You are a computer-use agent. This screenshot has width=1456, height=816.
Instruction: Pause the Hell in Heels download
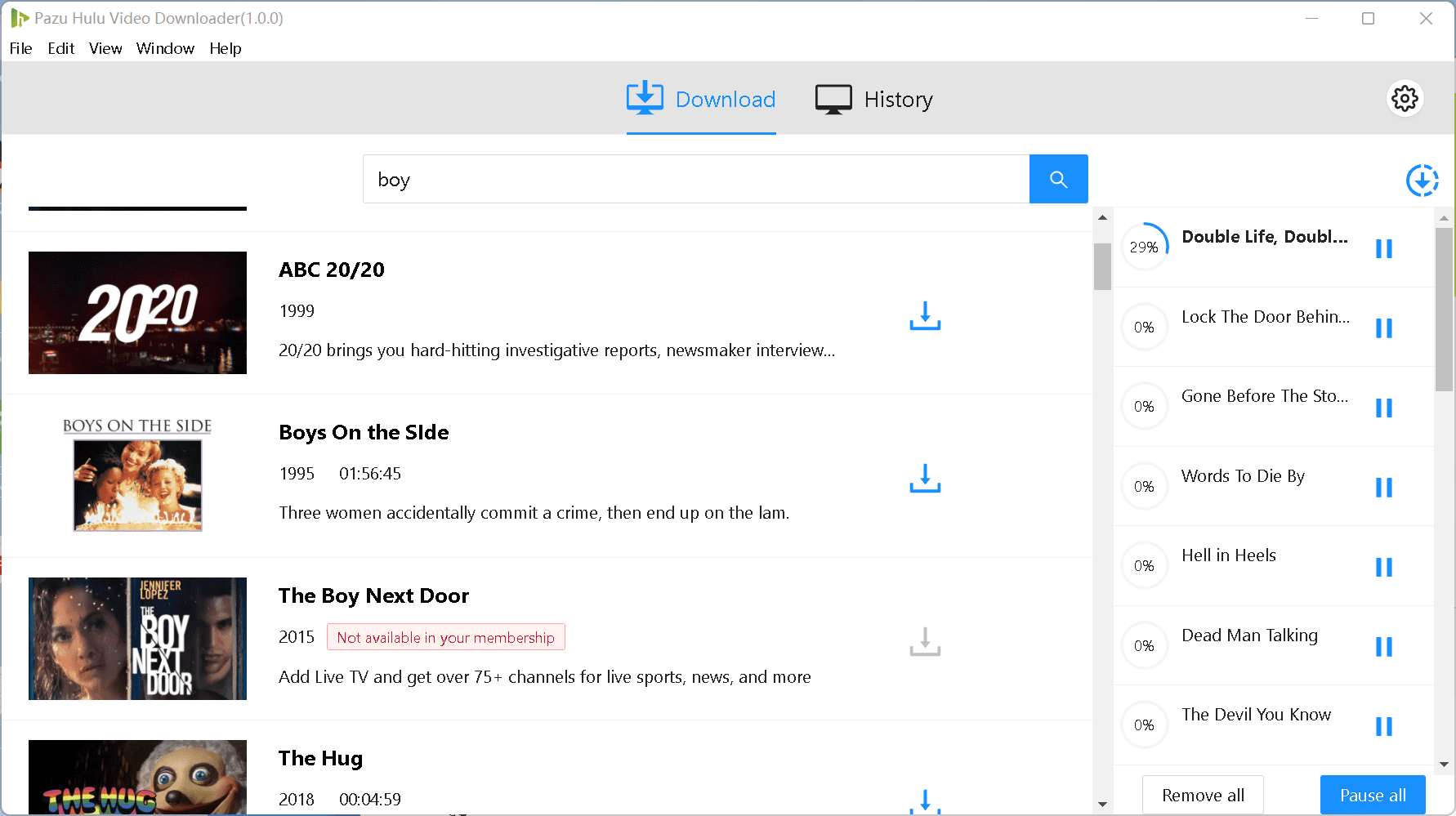pos(1383,567)
